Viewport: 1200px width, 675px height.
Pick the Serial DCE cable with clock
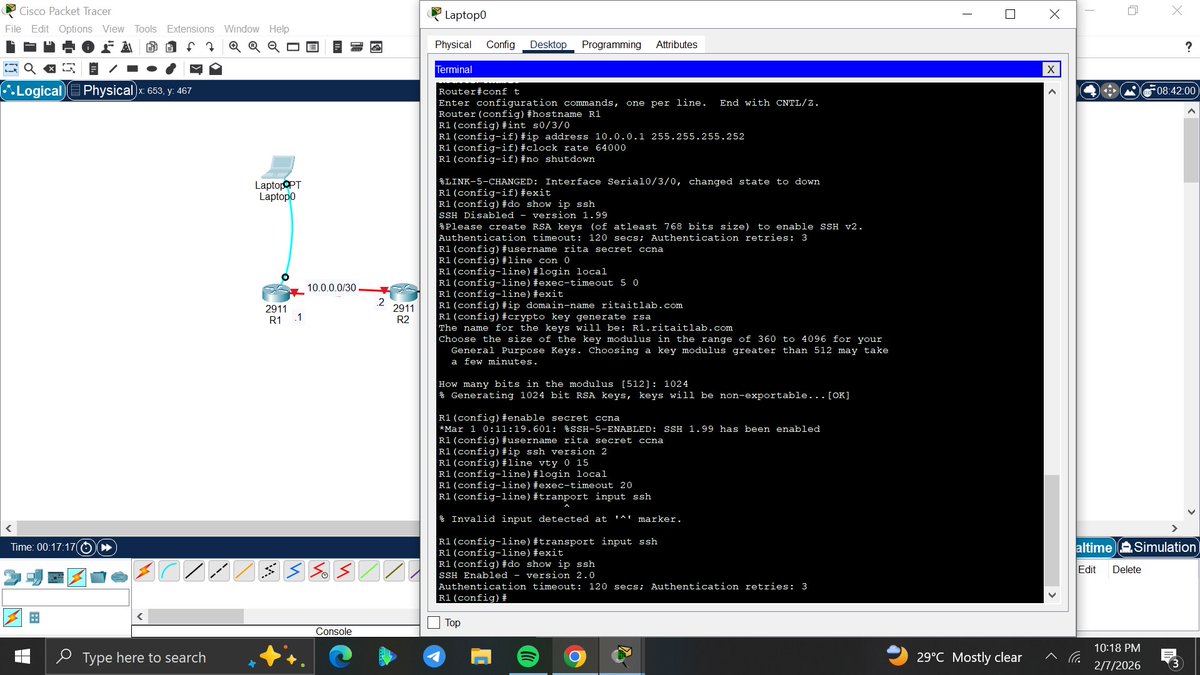click(x=319, y=571)
